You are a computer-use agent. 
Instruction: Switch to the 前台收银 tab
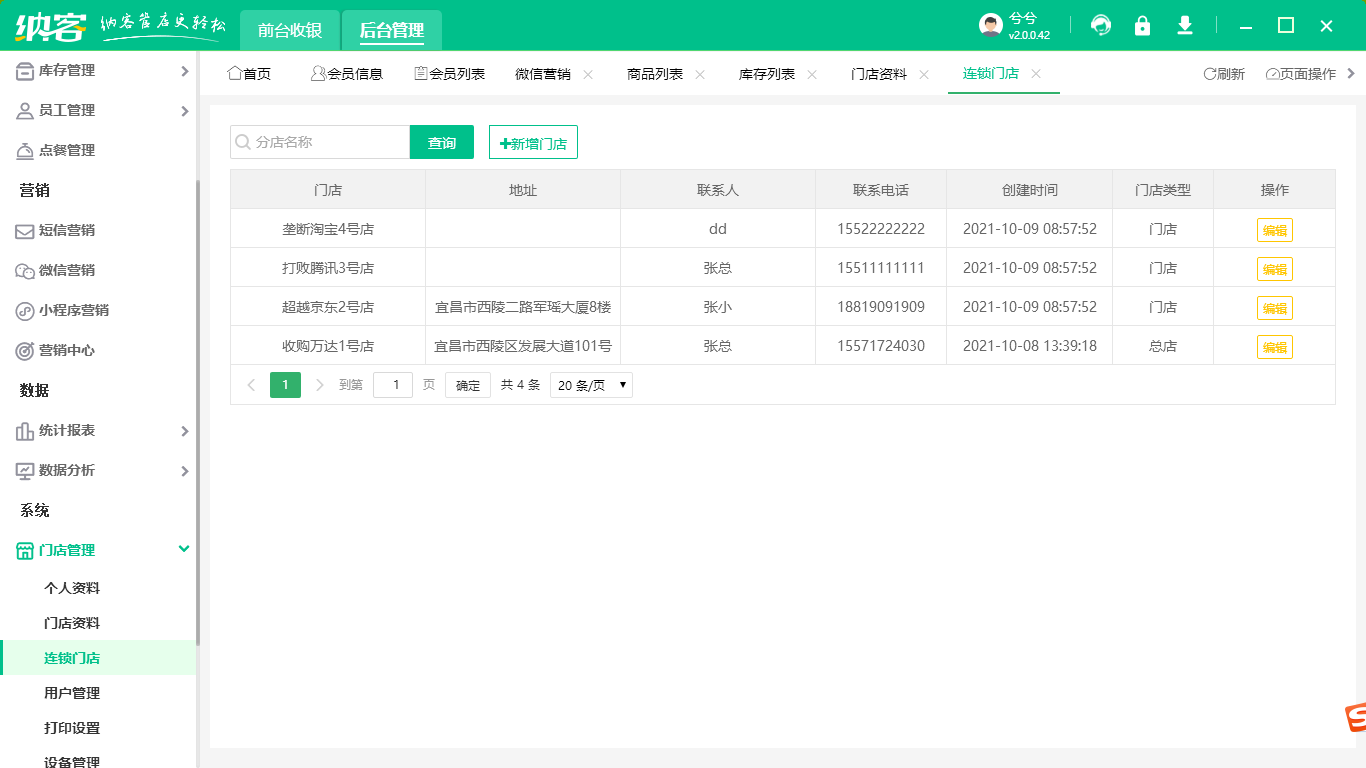tap(290, 31)
